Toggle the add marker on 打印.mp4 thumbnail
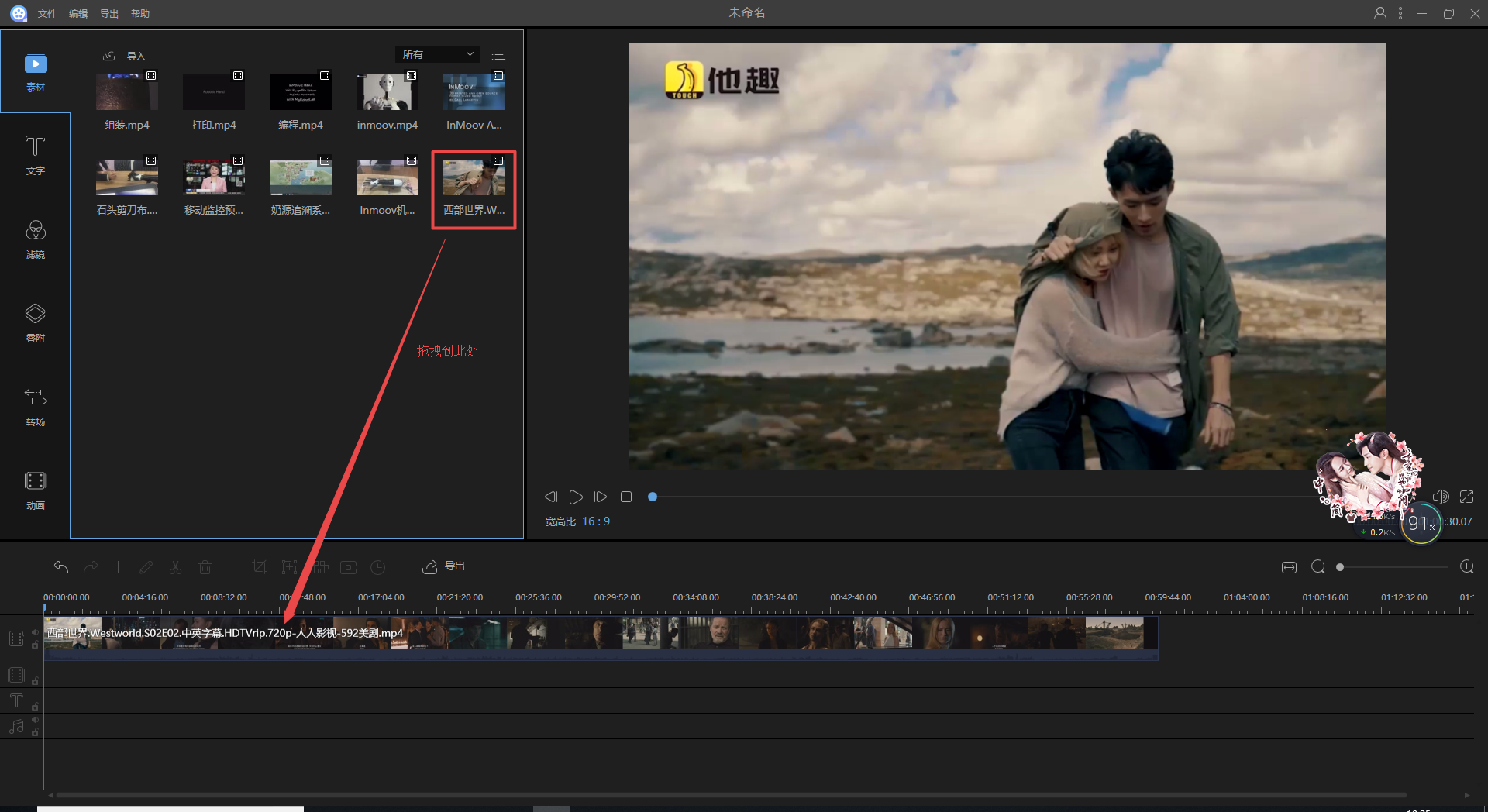Viewport: 1488px width, 812px height. pos(238,76)
